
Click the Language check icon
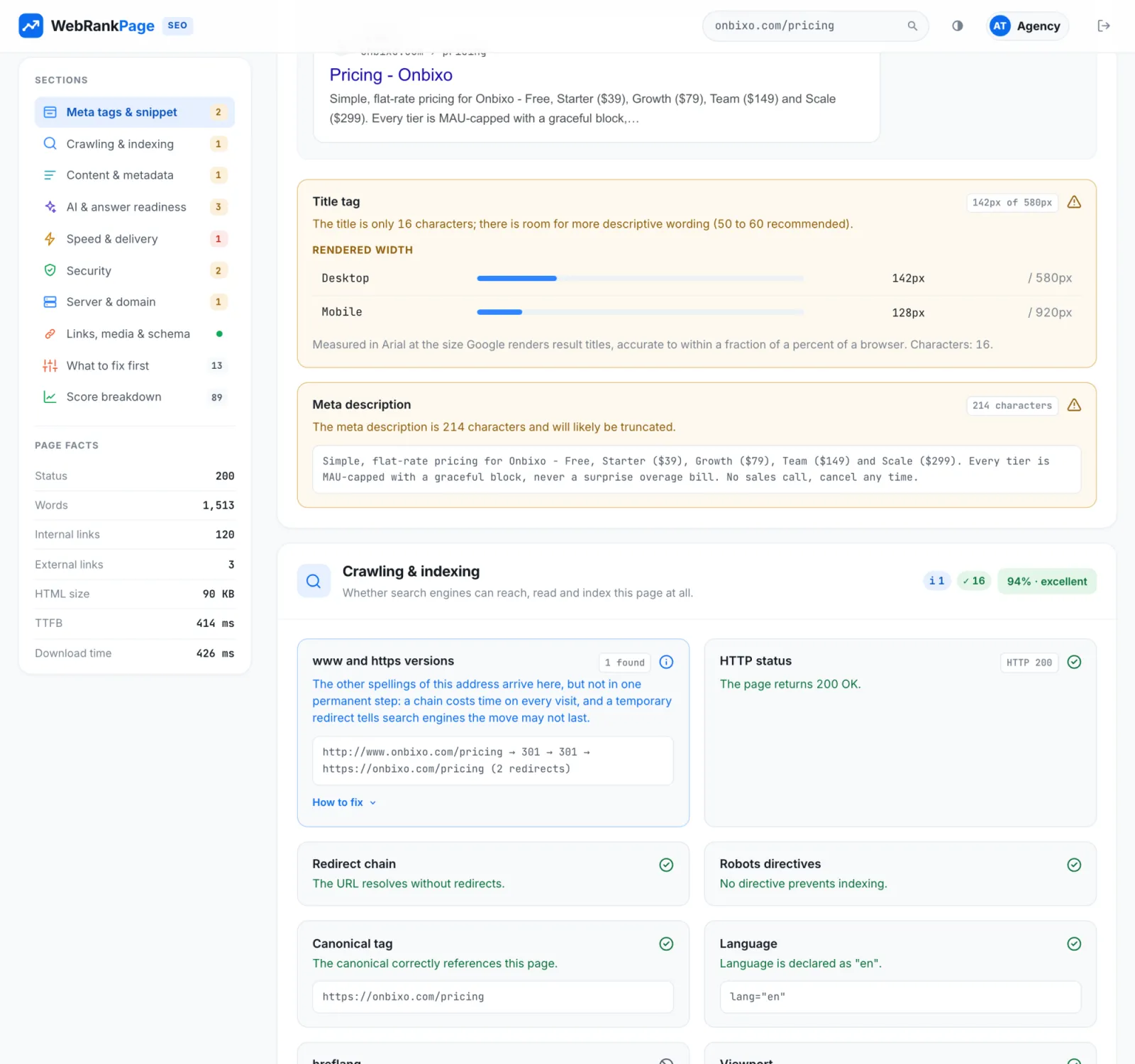(1074, 943)
